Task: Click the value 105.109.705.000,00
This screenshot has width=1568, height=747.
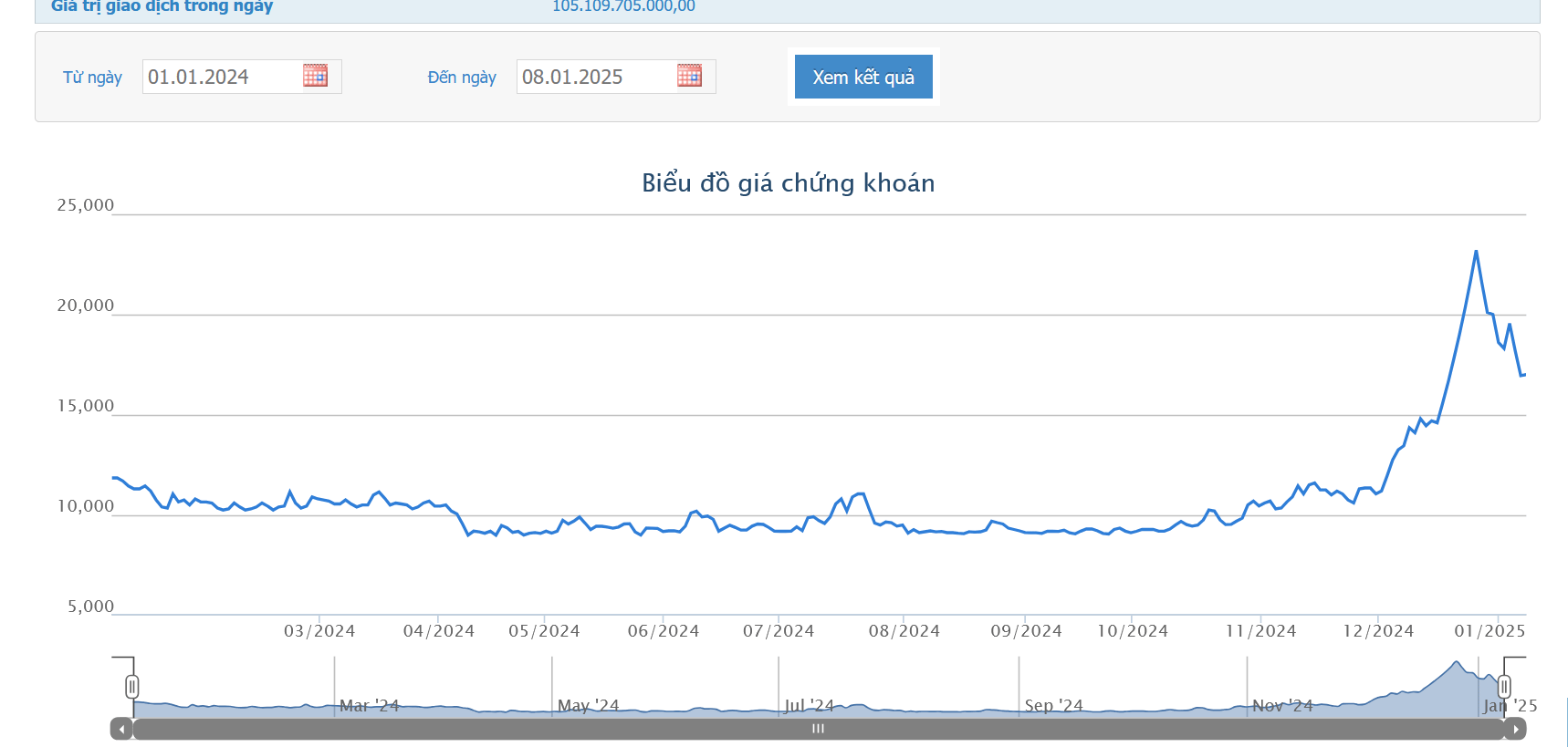Action: point(623,6)
